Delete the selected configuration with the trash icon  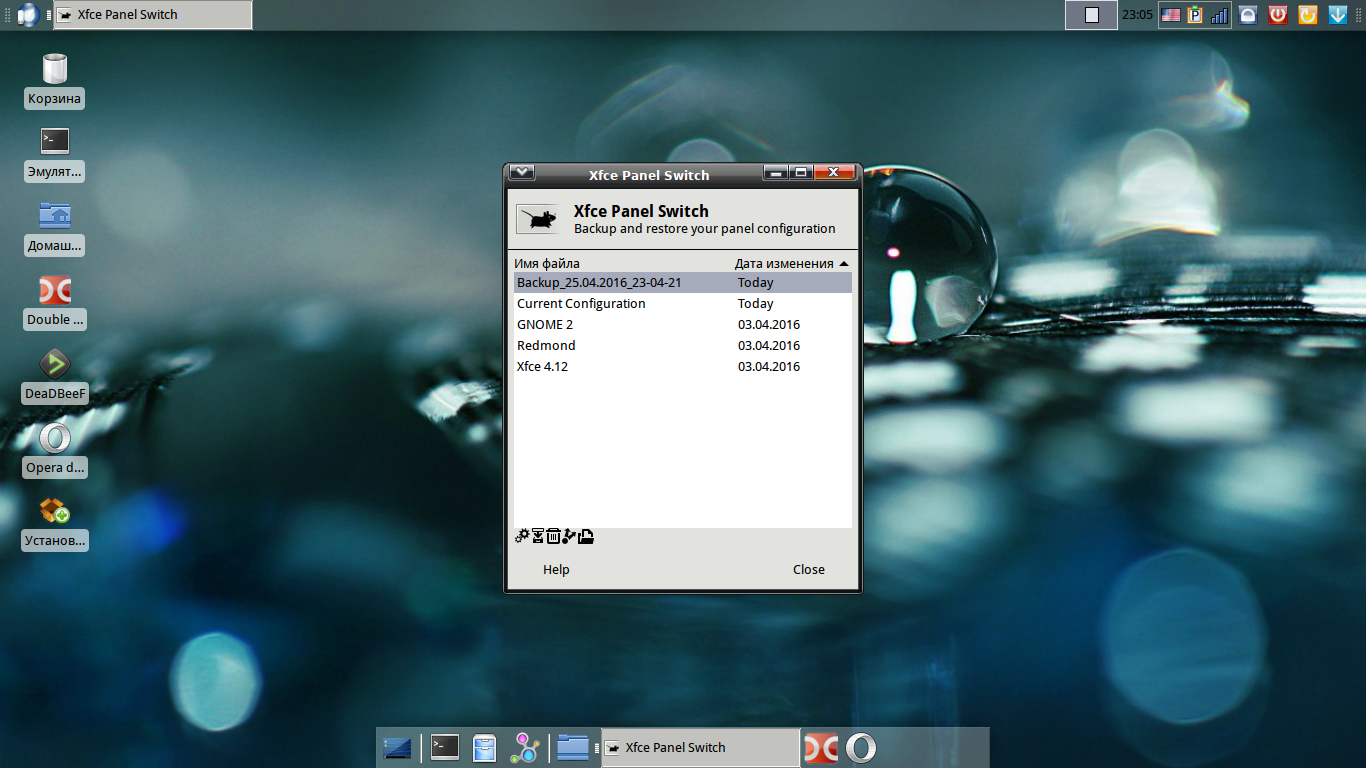[553, 536]
